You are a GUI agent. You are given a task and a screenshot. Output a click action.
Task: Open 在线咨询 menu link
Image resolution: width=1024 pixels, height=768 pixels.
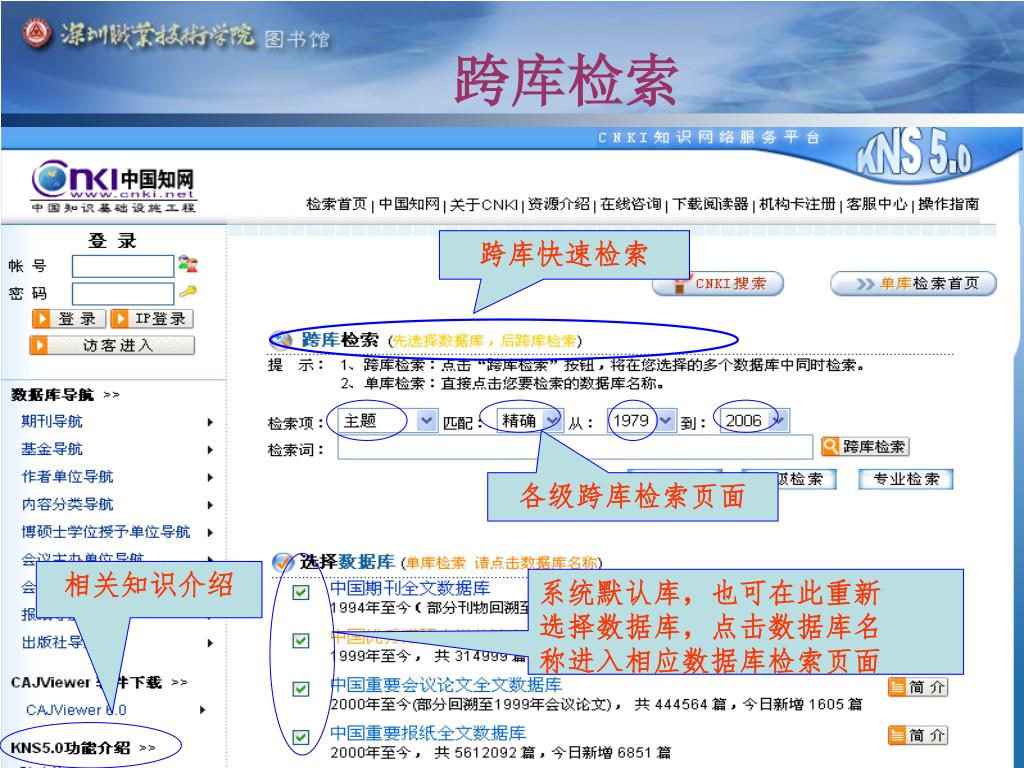point(631,204)
